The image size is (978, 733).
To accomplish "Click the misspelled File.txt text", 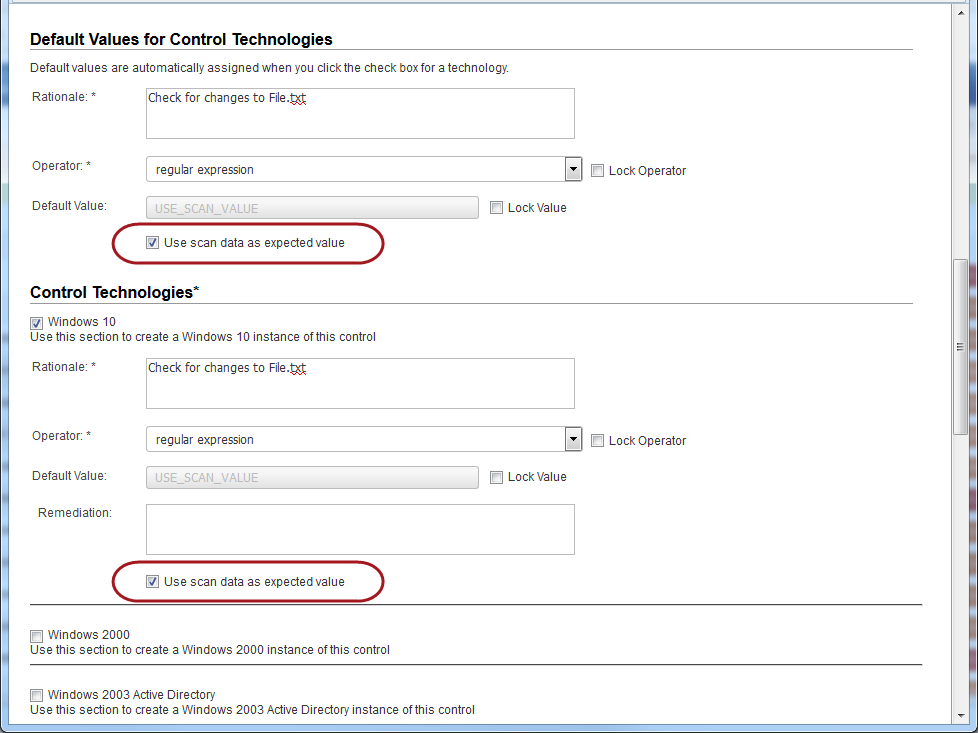I will click(x=296, y=97).
